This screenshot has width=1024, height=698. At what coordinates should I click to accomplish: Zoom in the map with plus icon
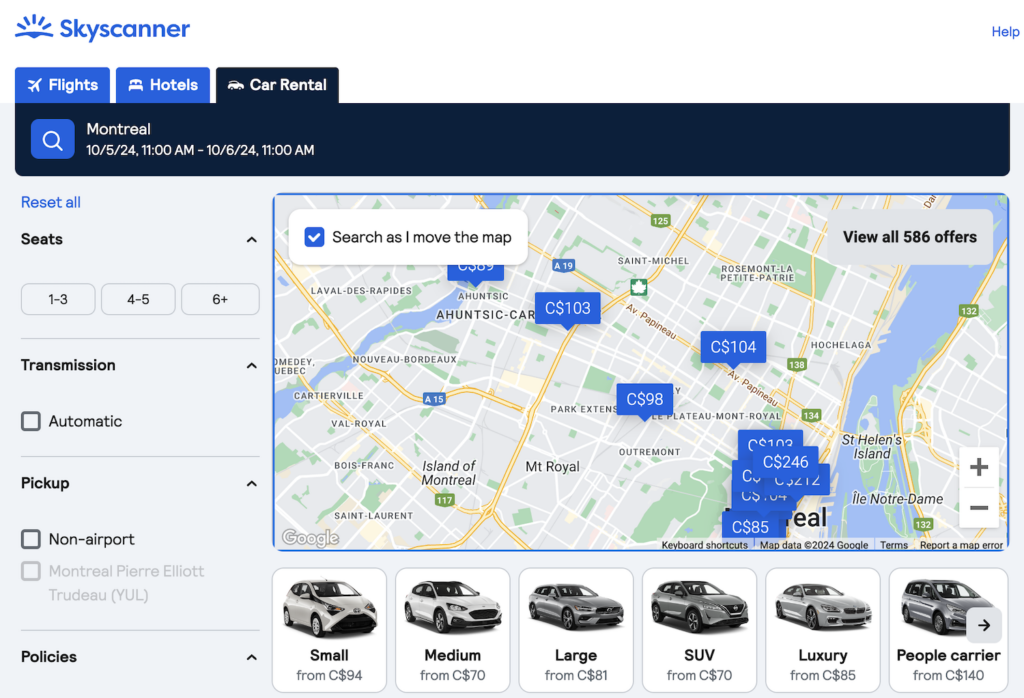(978, 467)
